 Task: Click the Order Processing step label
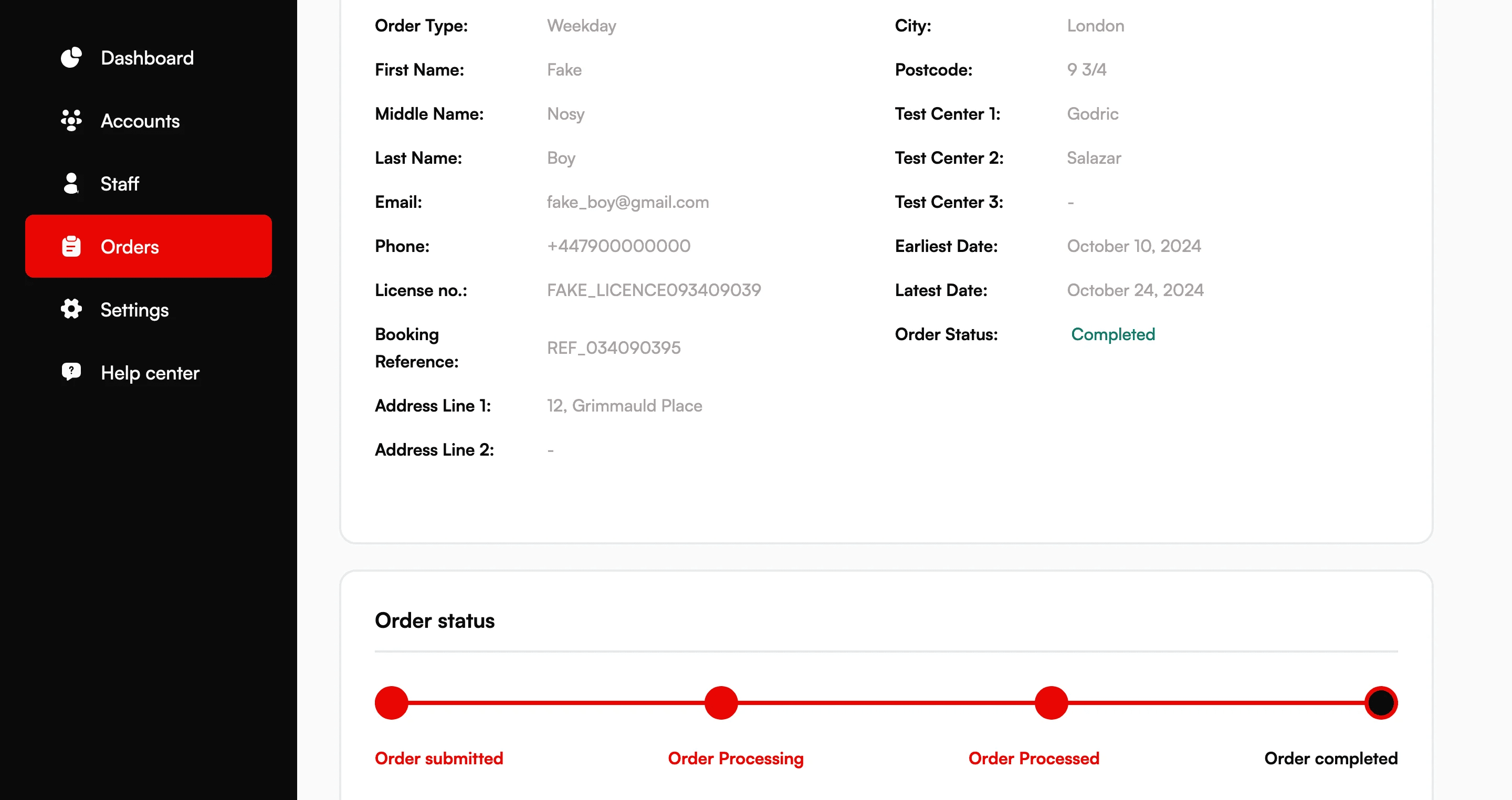coord(736,757)
